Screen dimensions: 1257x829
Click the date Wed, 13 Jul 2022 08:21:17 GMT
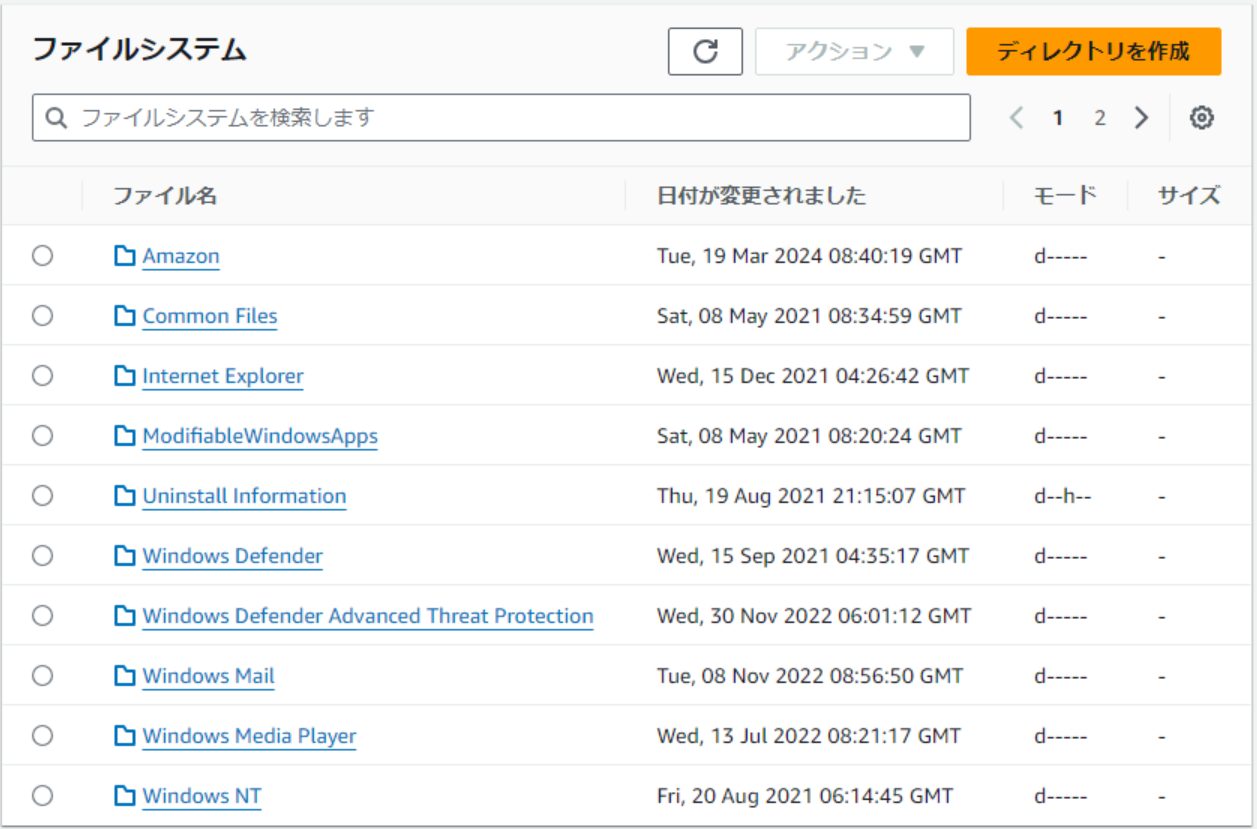coord(809,736)
